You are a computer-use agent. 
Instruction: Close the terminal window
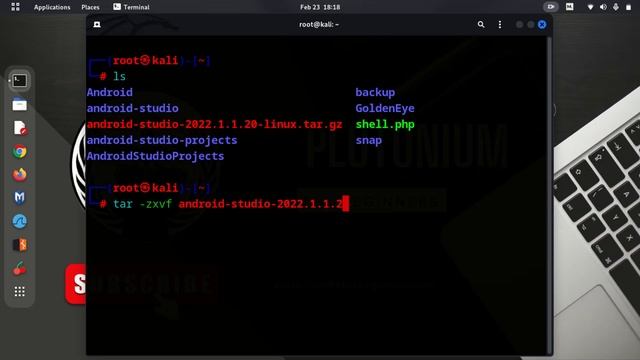(542, 24)
